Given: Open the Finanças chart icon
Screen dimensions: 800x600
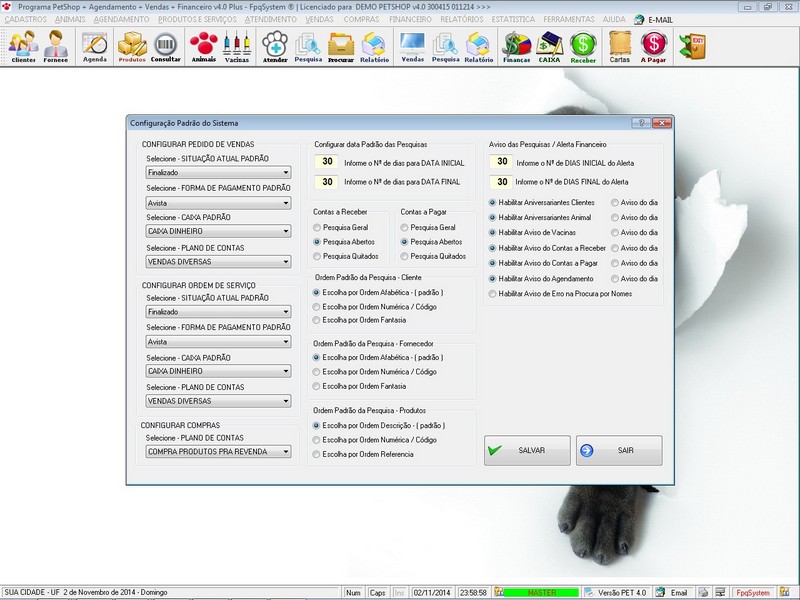Looking at the screenshot, I should coord(516,46).
